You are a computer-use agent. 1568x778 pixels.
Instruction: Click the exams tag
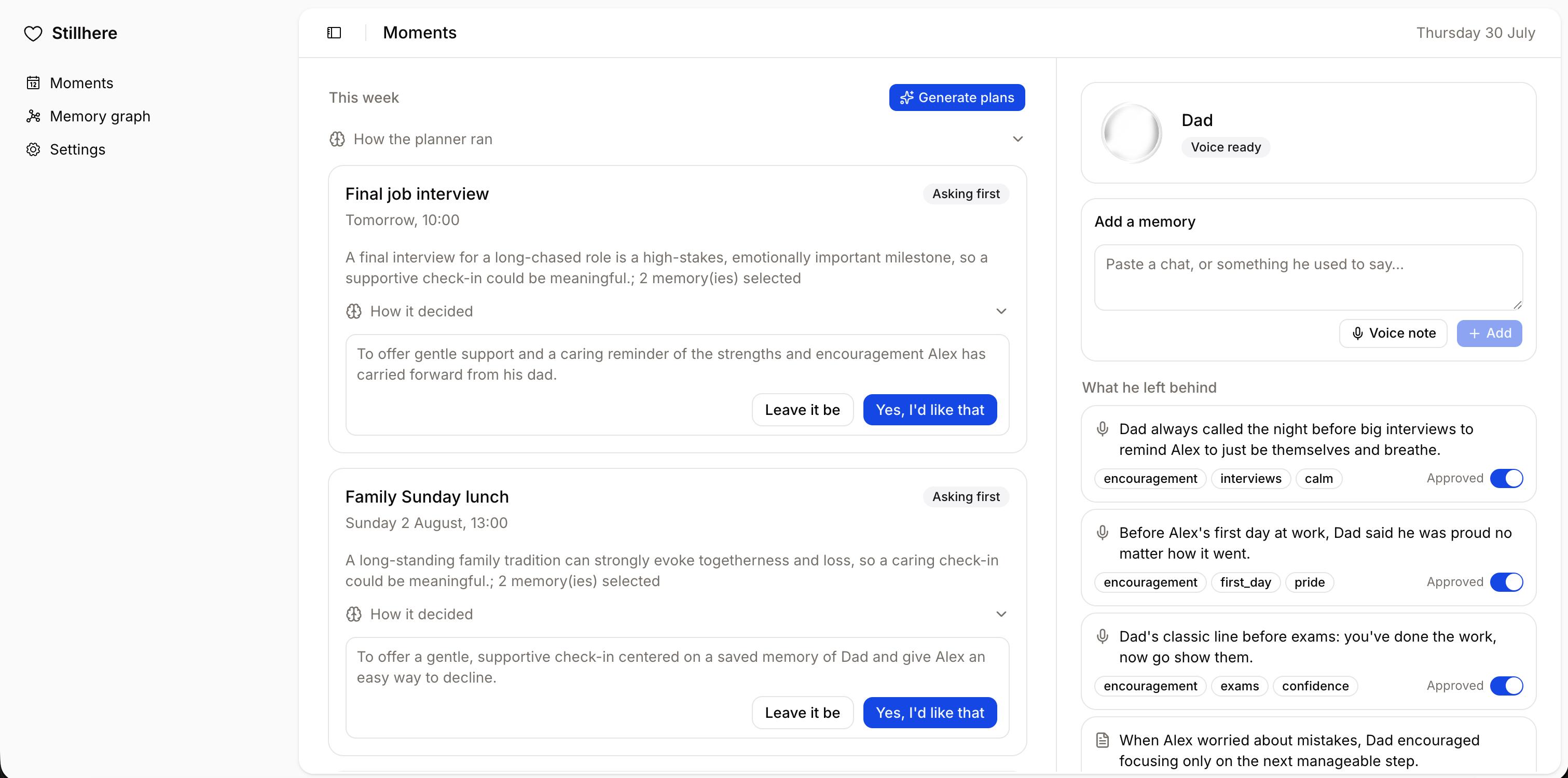(1240, 686)
